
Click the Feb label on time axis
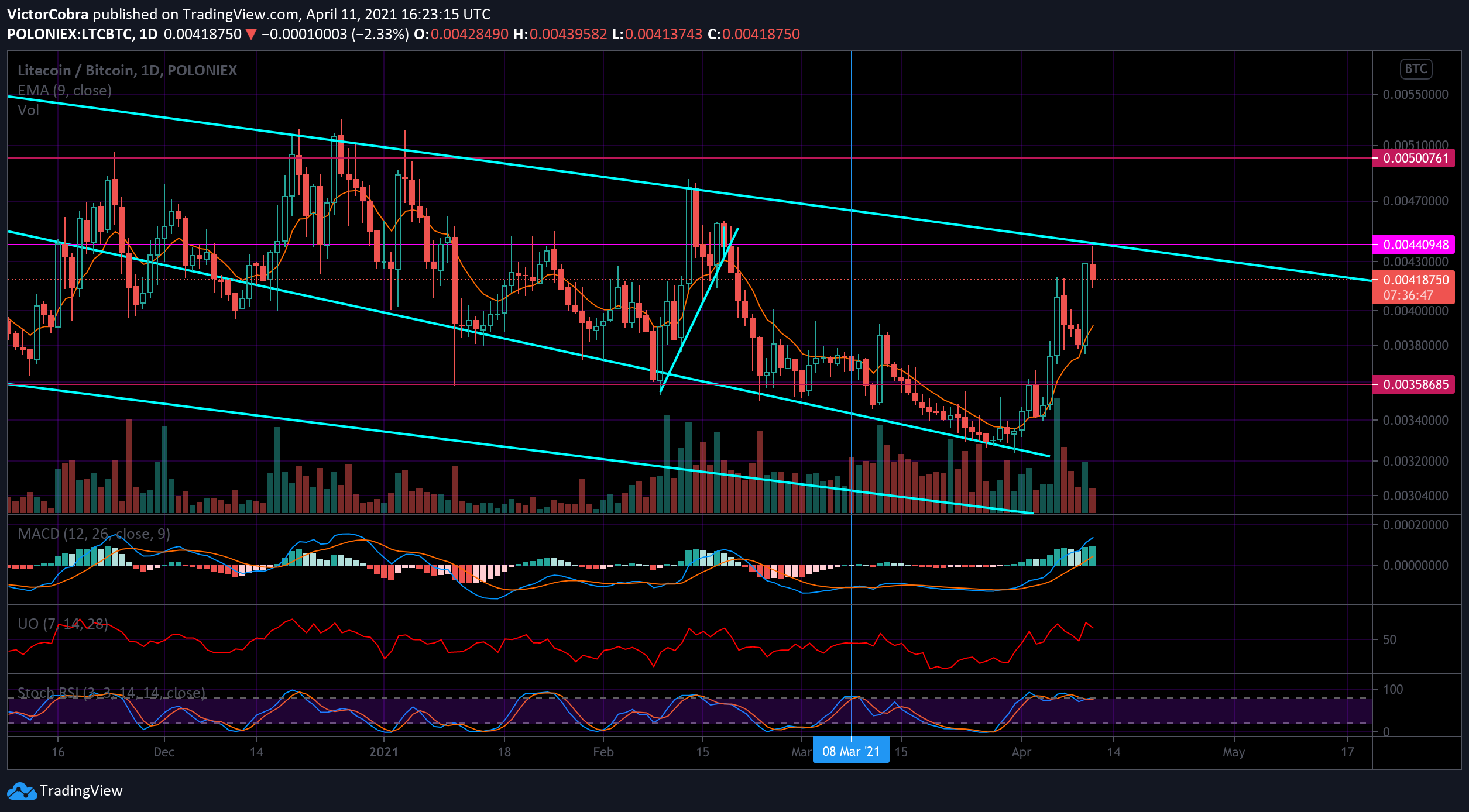coord(603,752)
